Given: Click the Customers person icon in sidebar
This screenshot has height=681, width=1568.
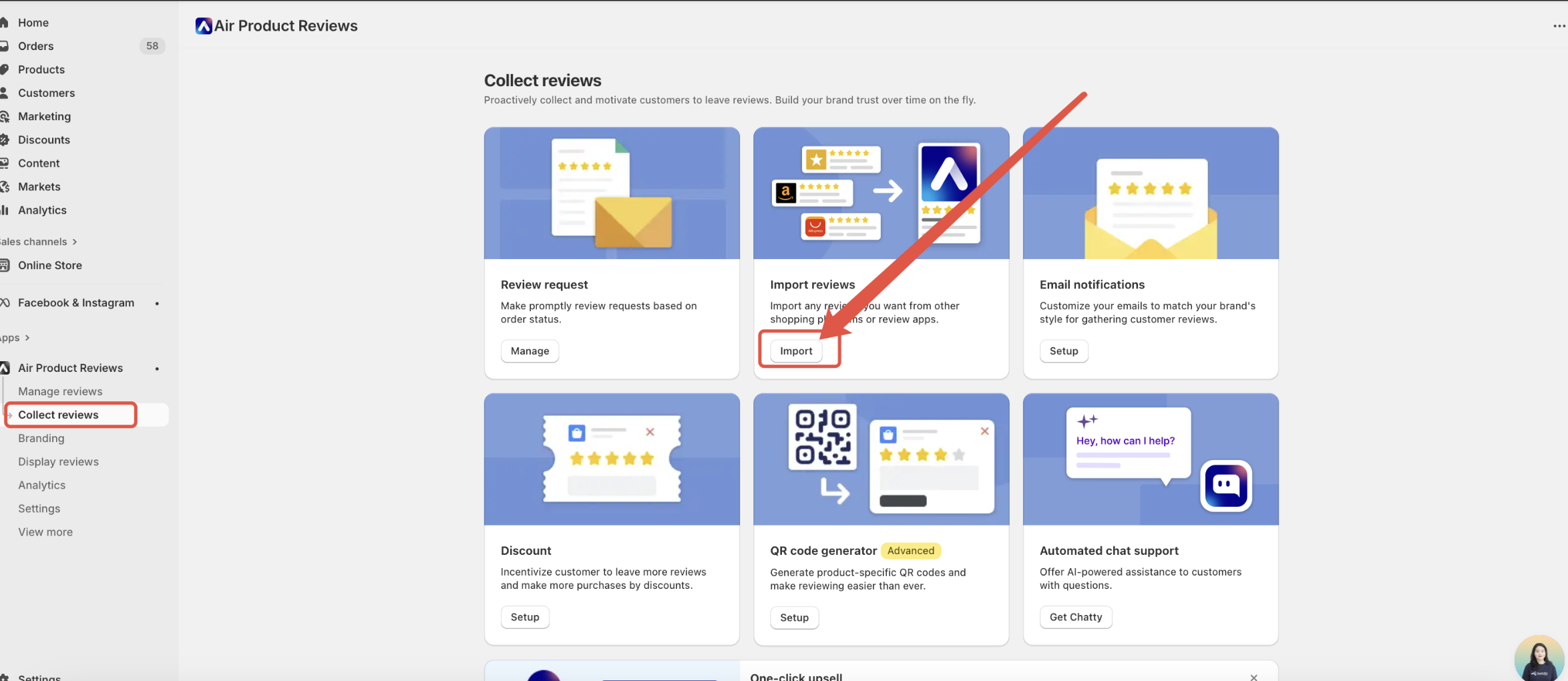Looking at the screenshot, I should pos(4,93).
